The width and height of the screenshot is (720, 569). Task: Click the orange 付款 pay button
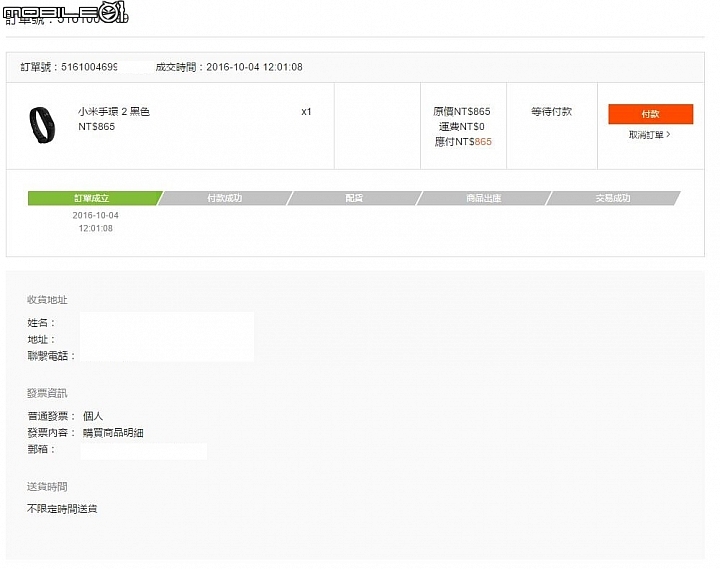(650, 114)
